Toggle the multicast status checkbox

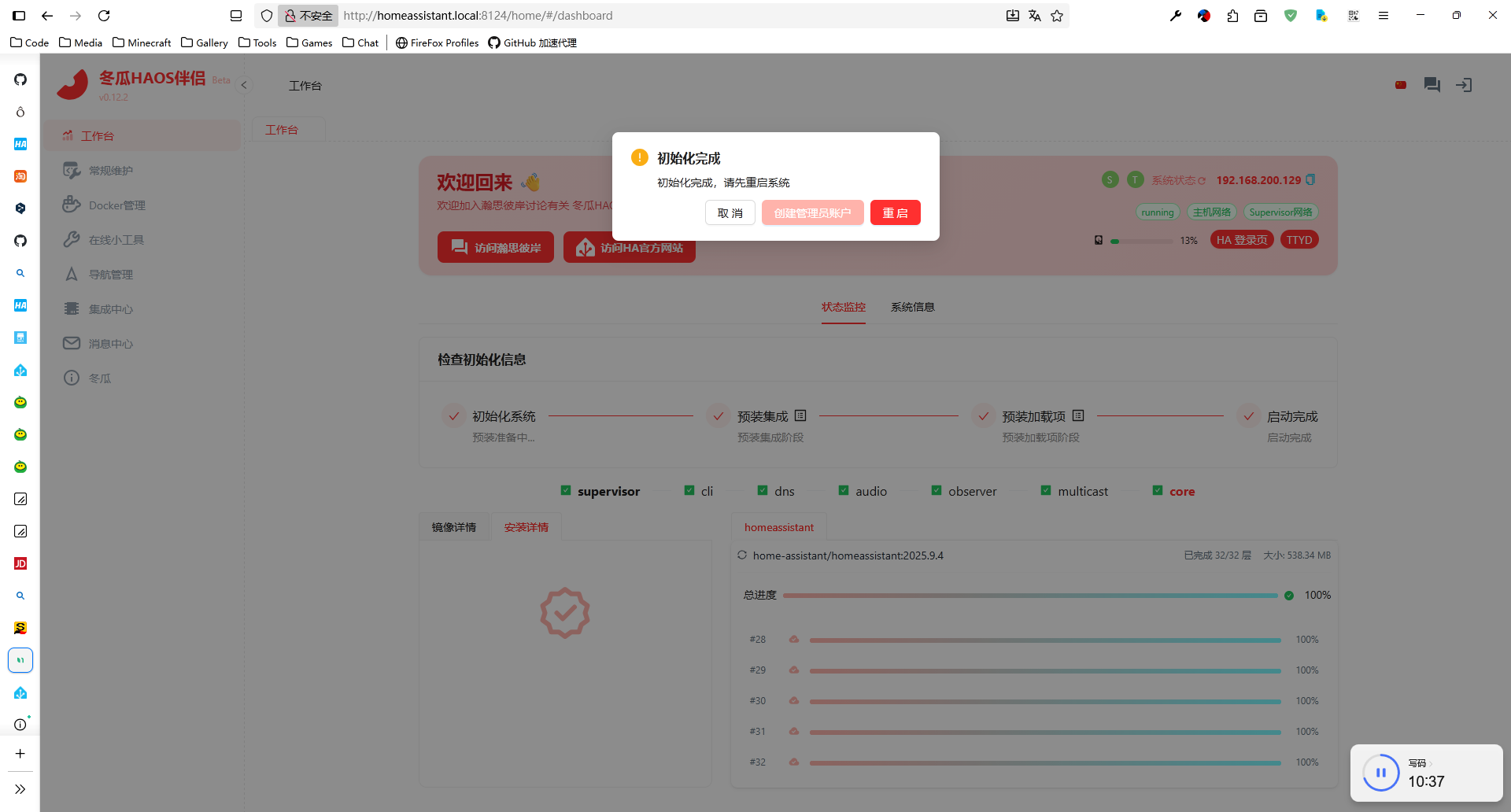click(x=1046, y=490)
